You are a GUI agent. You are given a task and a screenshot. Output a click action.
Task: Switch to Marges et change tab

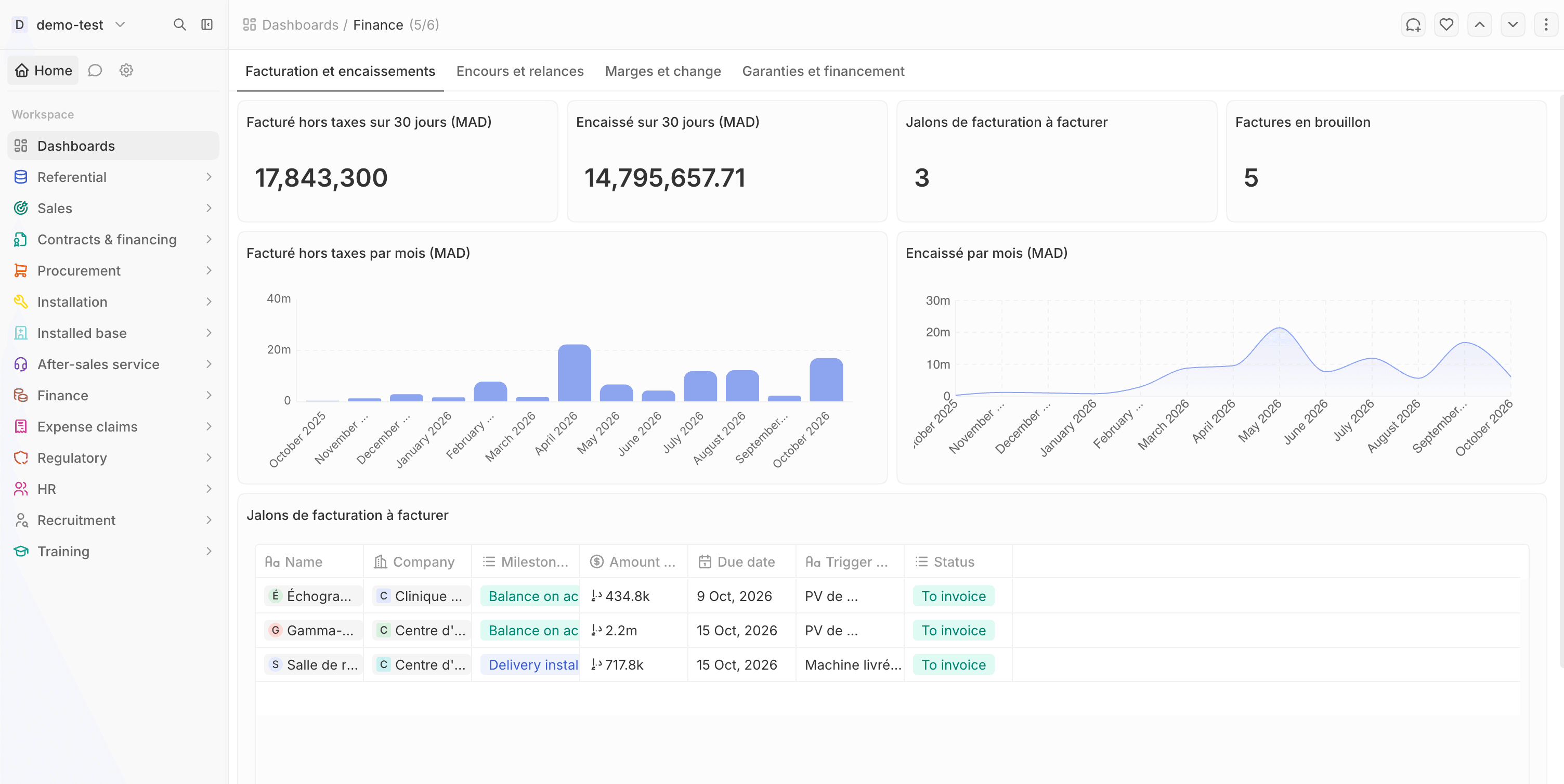662,71
